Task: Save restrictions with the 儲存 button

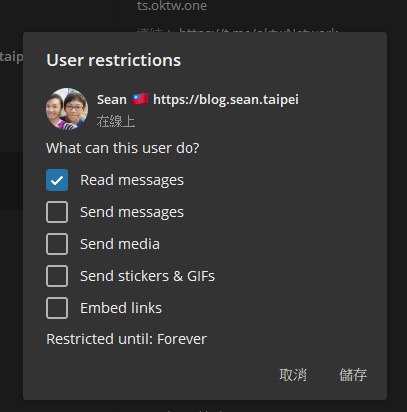Action: coord(353,375)
